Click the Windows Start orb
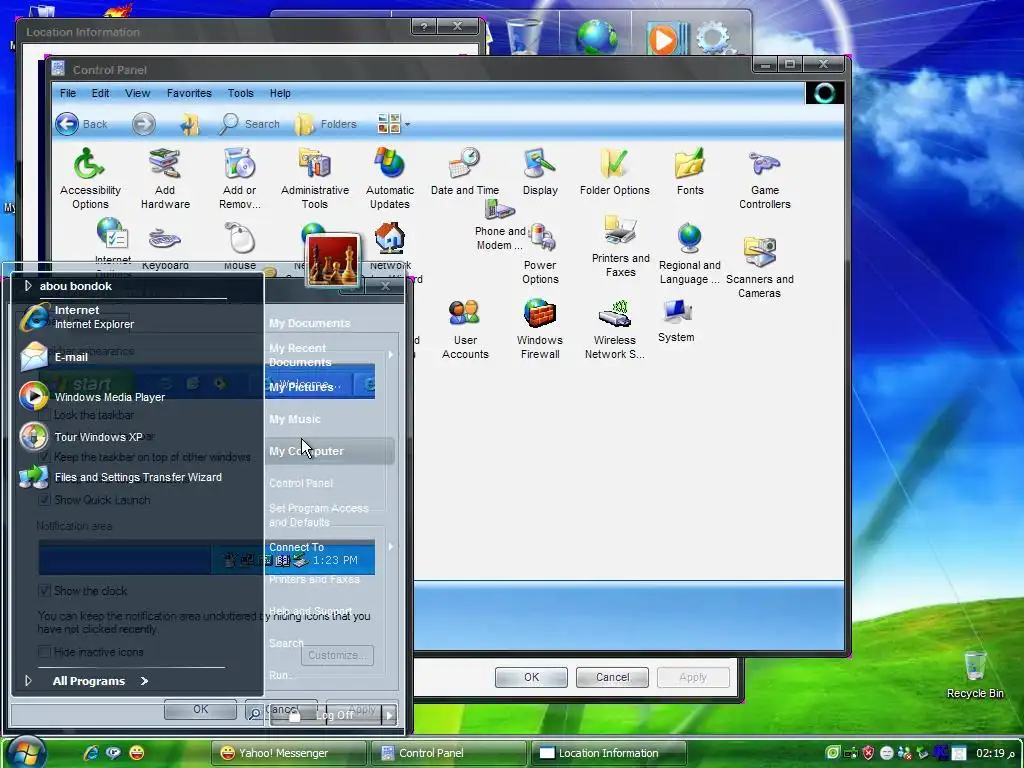1024x768 pixels. point(27,752)
